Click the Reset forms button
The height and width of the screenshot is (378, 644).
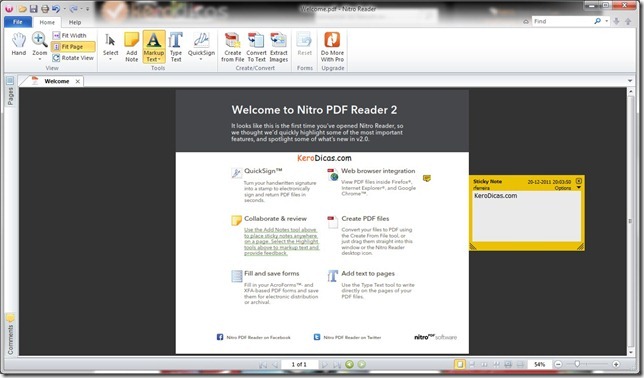click(304, 44)
